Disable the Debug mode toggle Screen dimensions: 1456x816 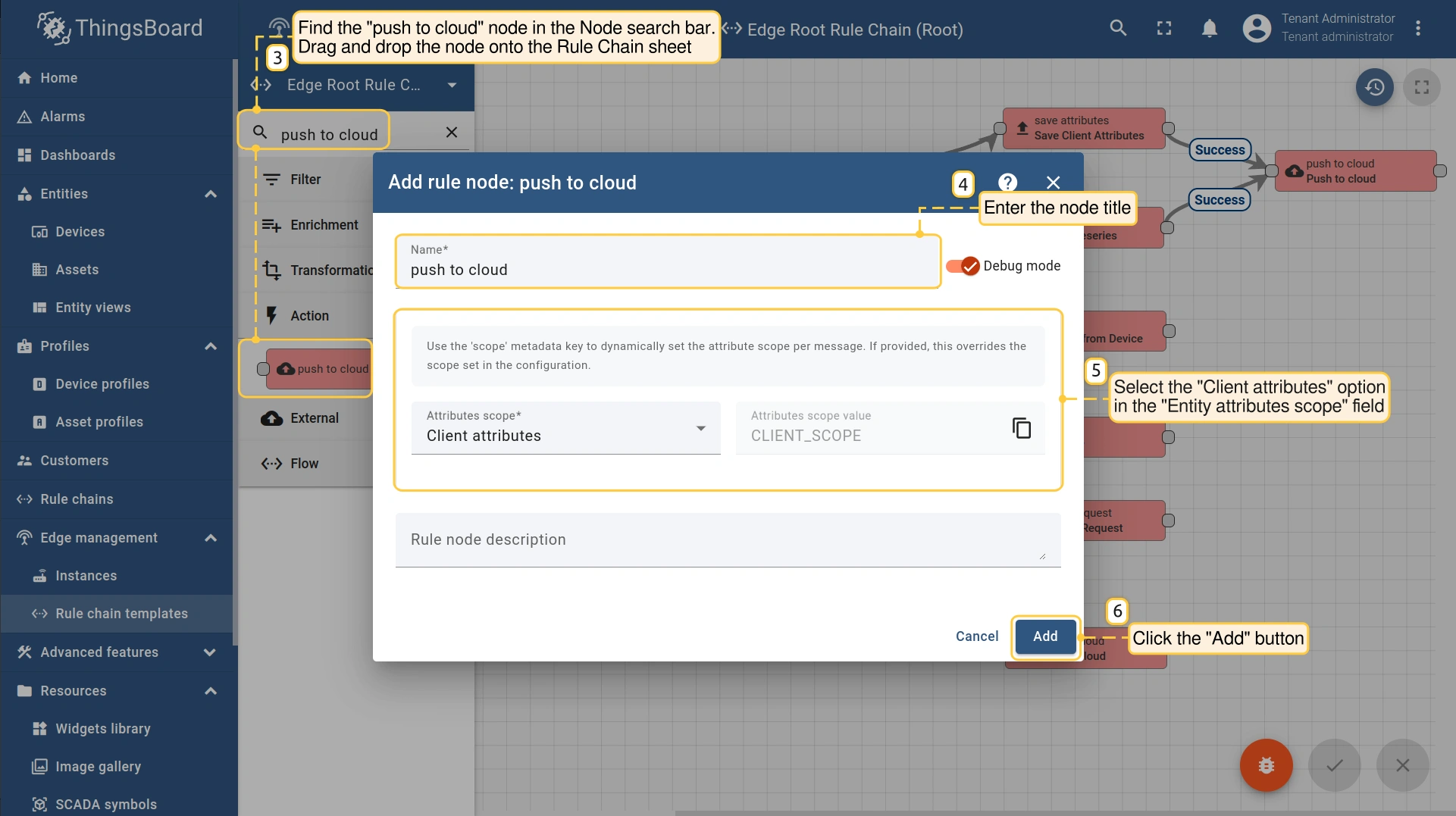[x=963, y=266]
